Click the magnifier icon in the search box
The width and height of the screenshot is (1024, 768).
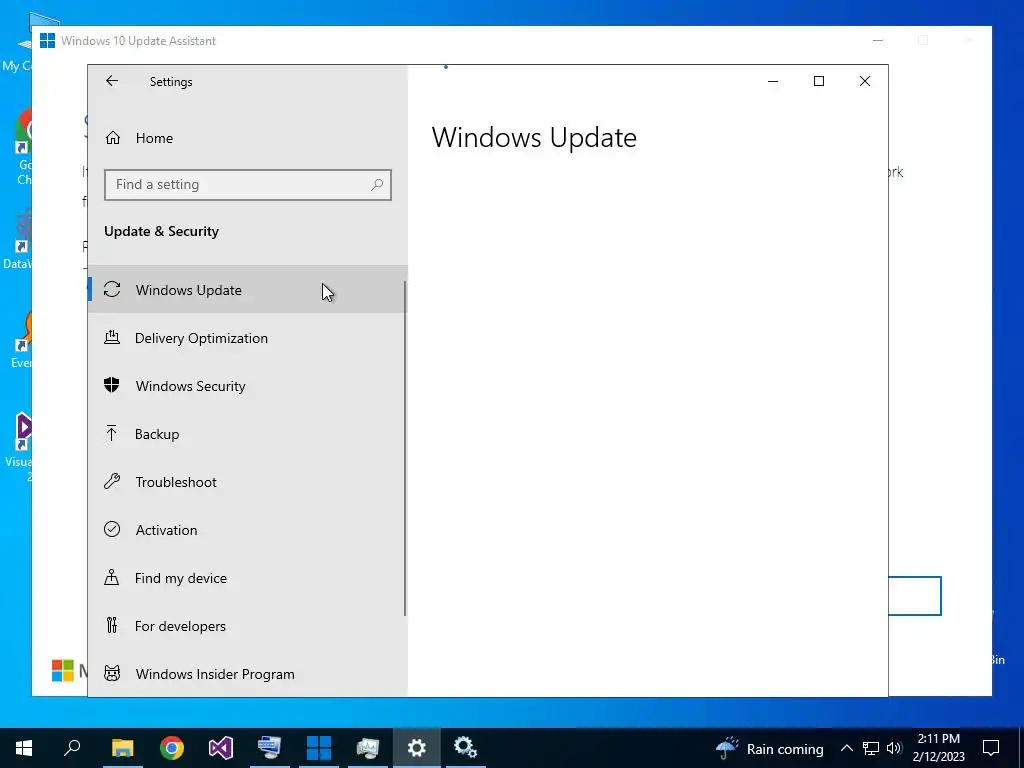point(377,185)
